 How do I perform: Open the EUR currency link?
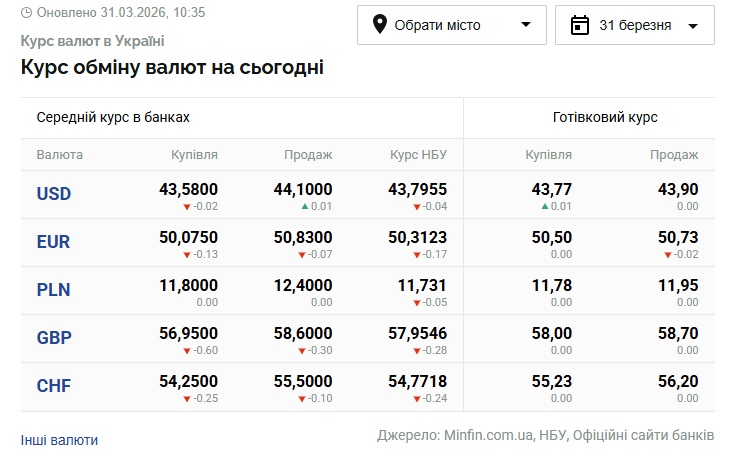point(54,242)
